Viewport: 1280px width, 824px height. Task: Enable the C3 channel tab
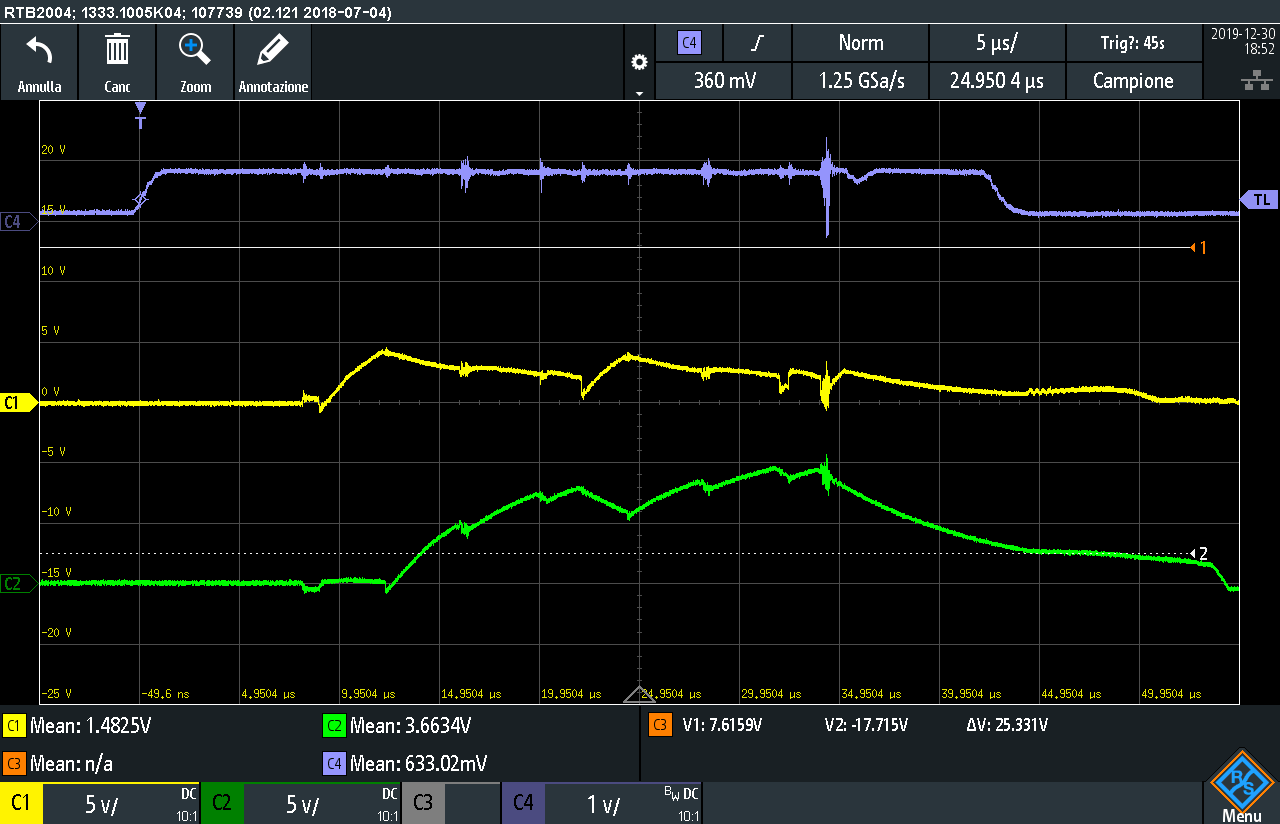[450, 803]
